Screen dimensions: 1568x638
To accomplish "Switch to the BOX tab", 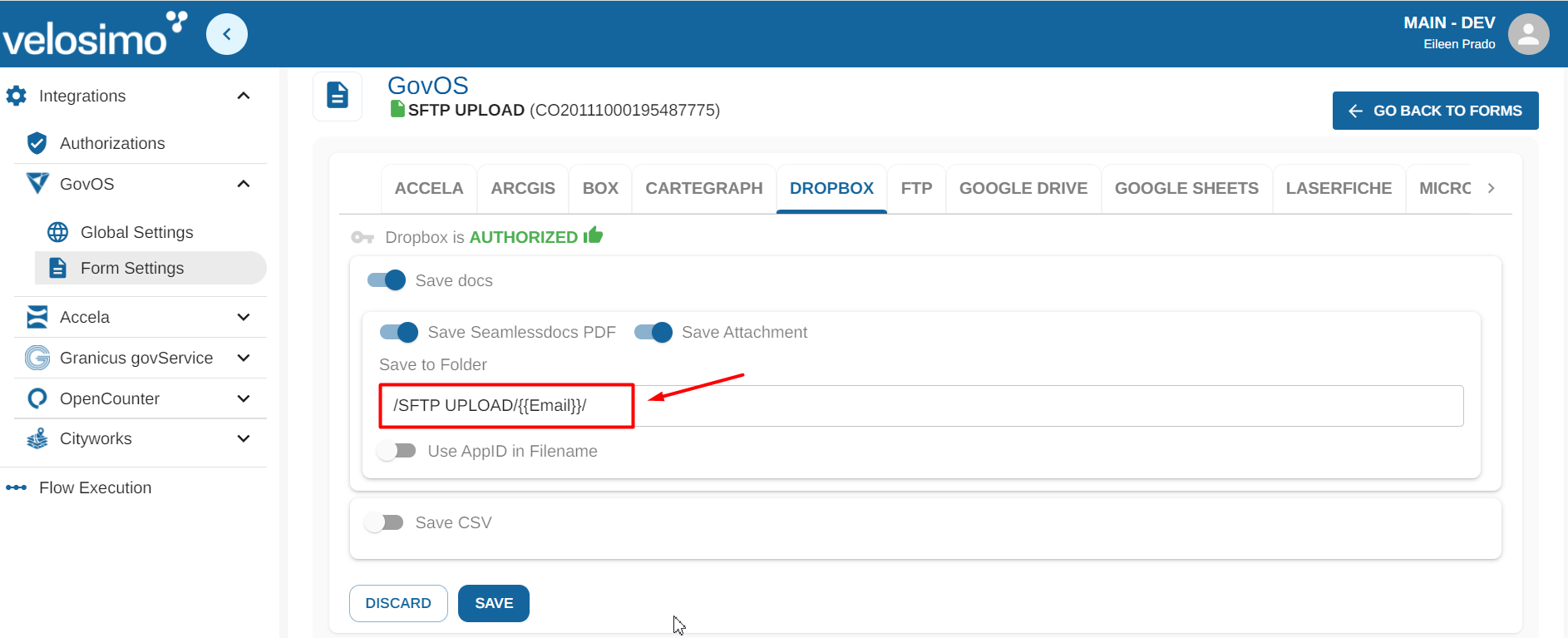I will click(x=600, y=189).
